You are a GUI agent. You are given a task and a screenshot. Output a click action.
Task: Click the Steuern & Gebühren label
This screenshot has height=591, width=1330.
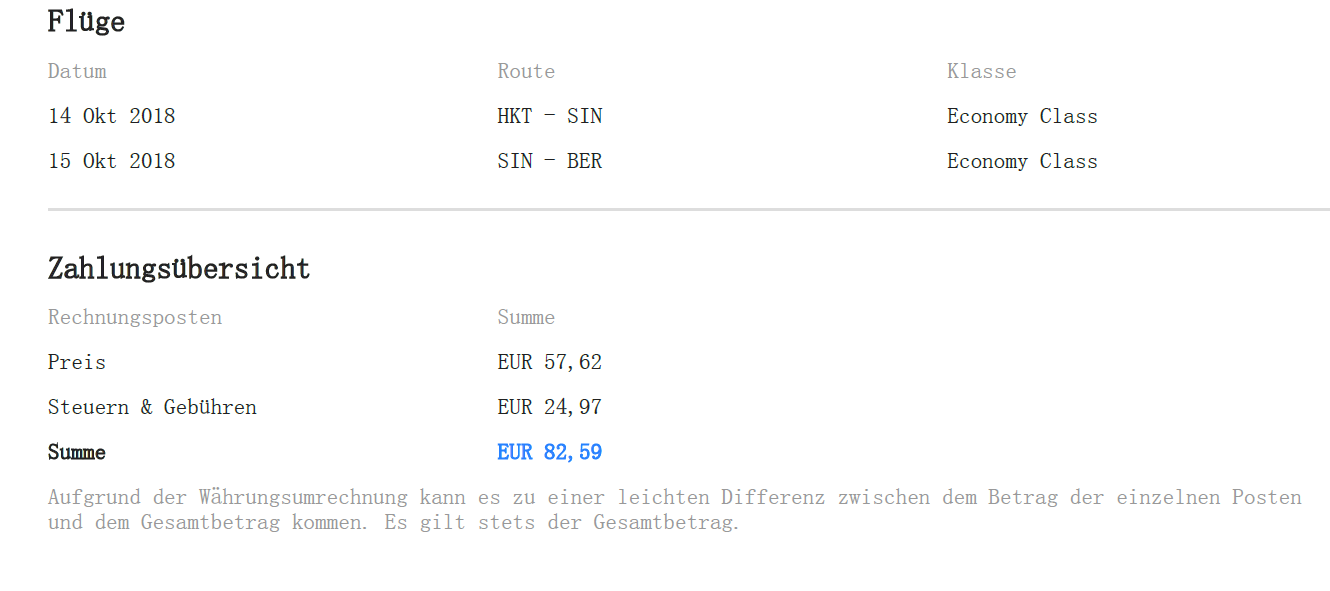(x=152, y=407)
